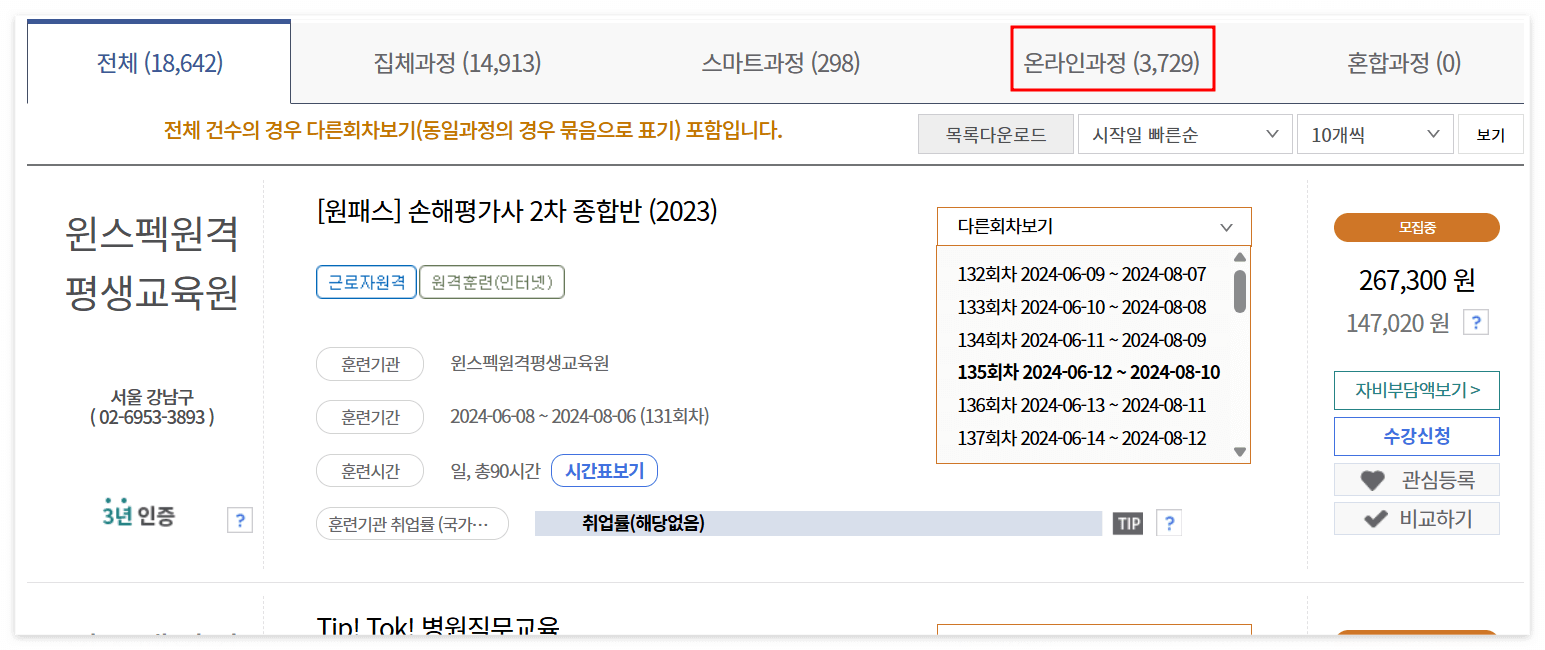Open the 10개씩 results-per-page dropdown

click(x=1375, y=133)
